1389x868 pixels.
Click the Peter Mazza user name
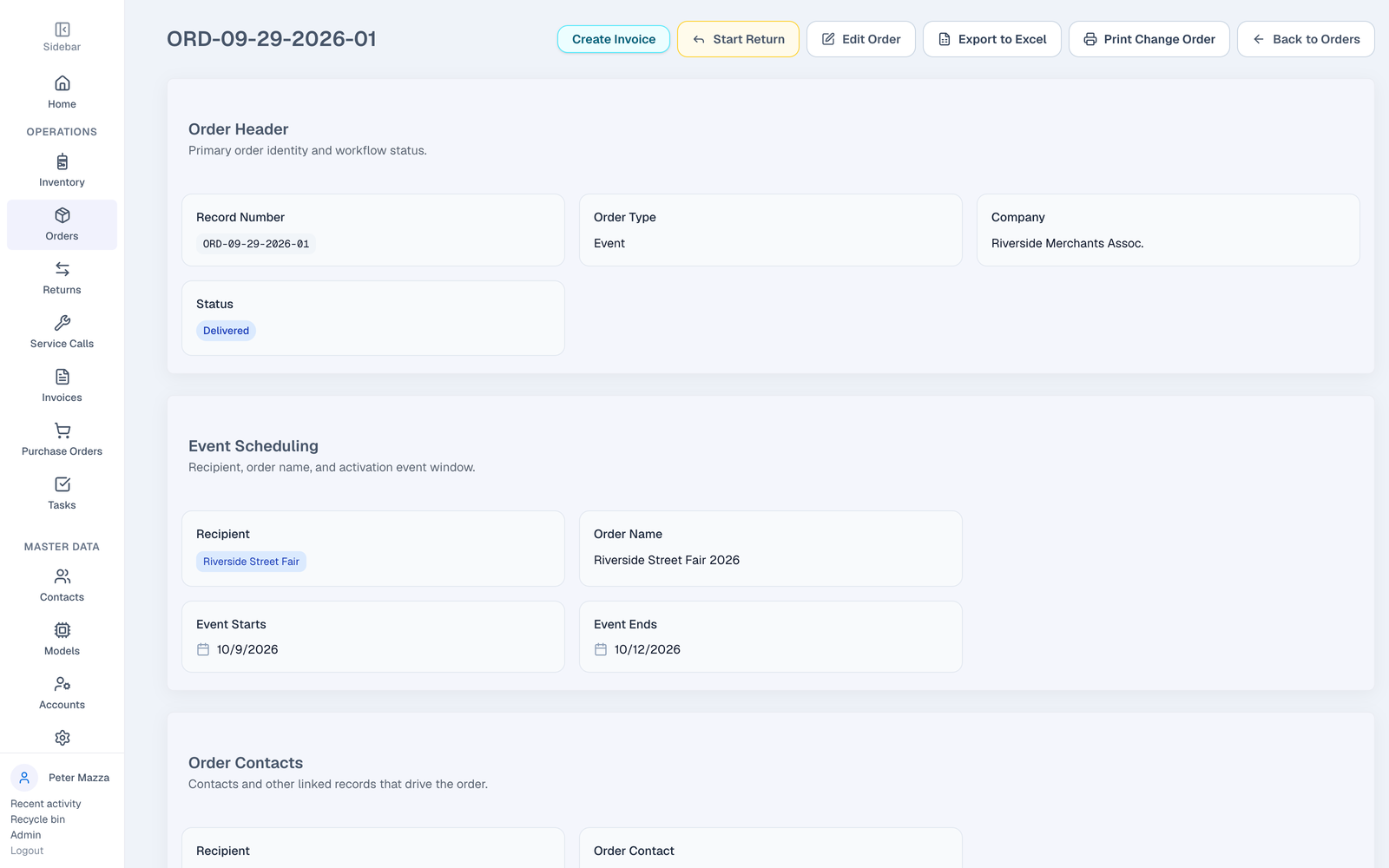(x=79, y=778)
